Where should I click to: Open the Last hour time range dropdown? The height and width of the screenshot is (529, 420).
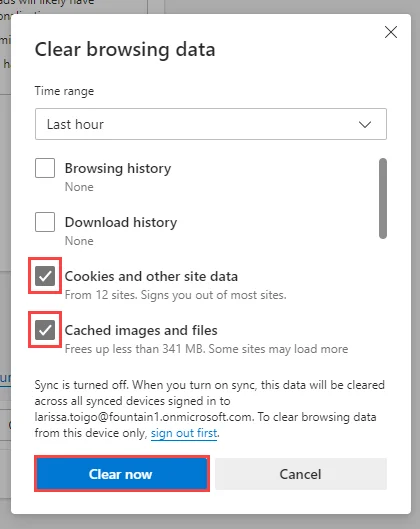point(211,124)
